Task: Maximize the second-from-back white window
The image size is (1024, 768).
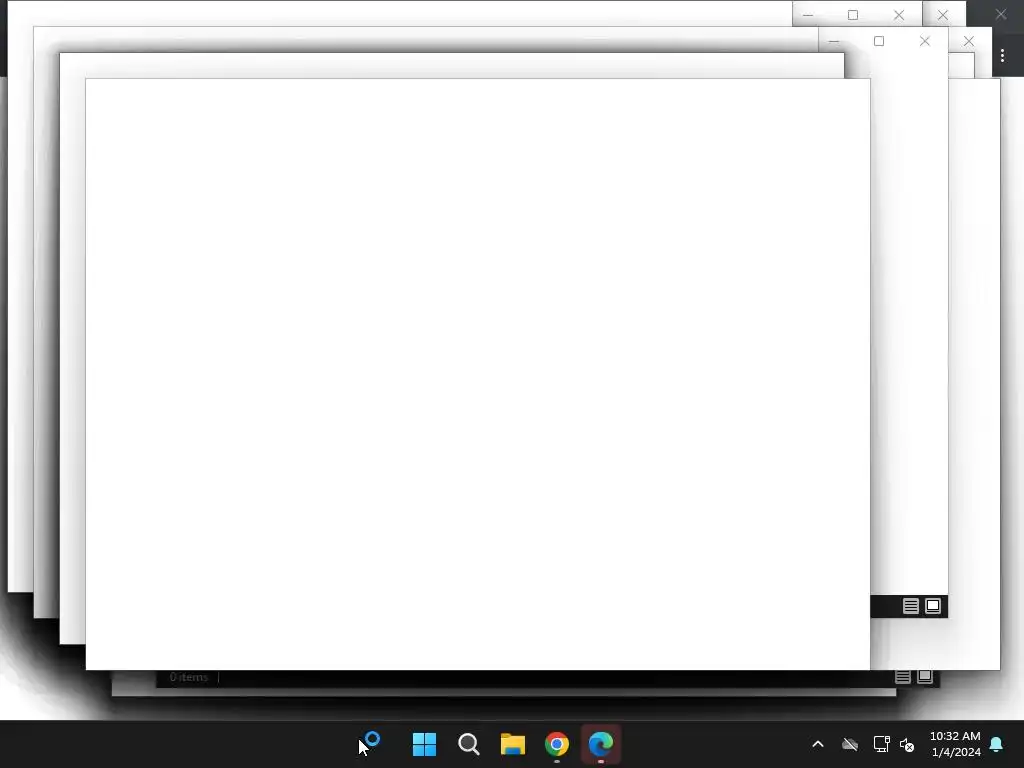Action: click(879, 41)
